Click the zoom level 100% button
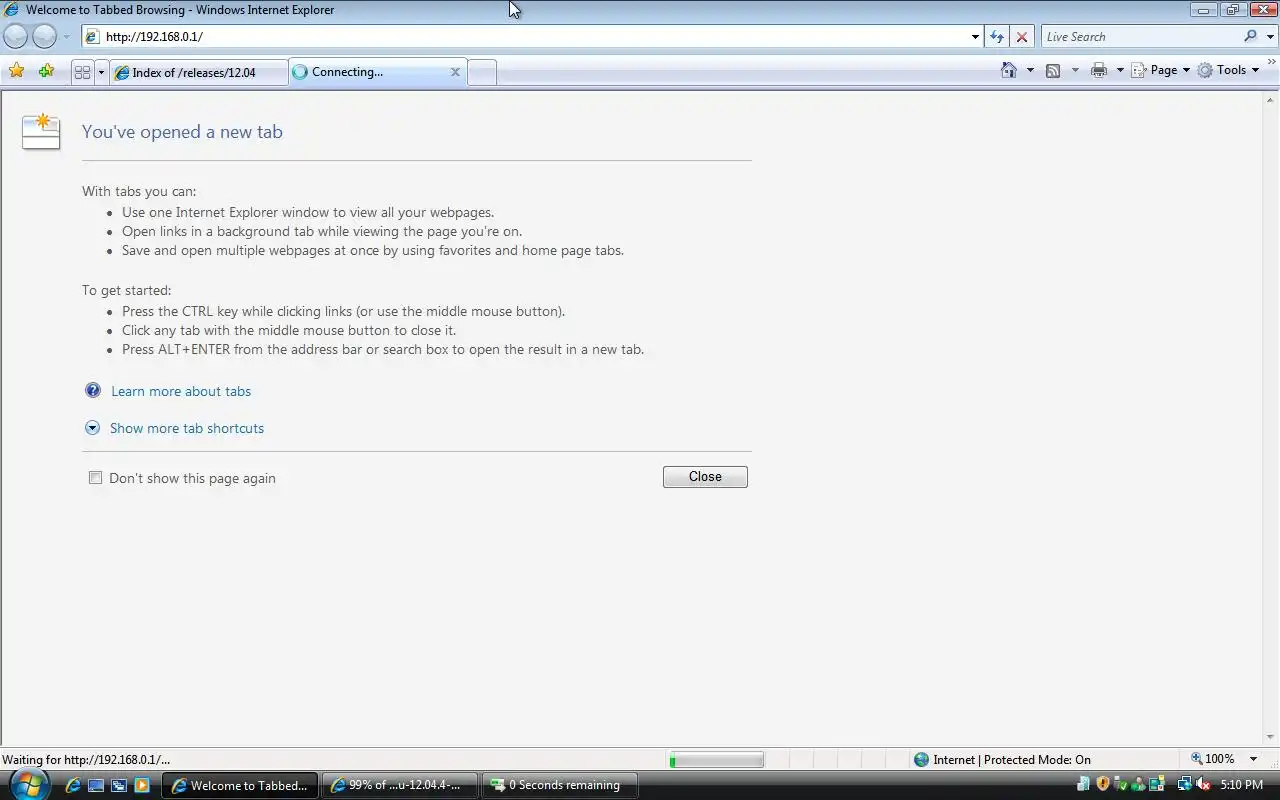Screen dimensions: 1280x800 click(x=1212, y=759)
